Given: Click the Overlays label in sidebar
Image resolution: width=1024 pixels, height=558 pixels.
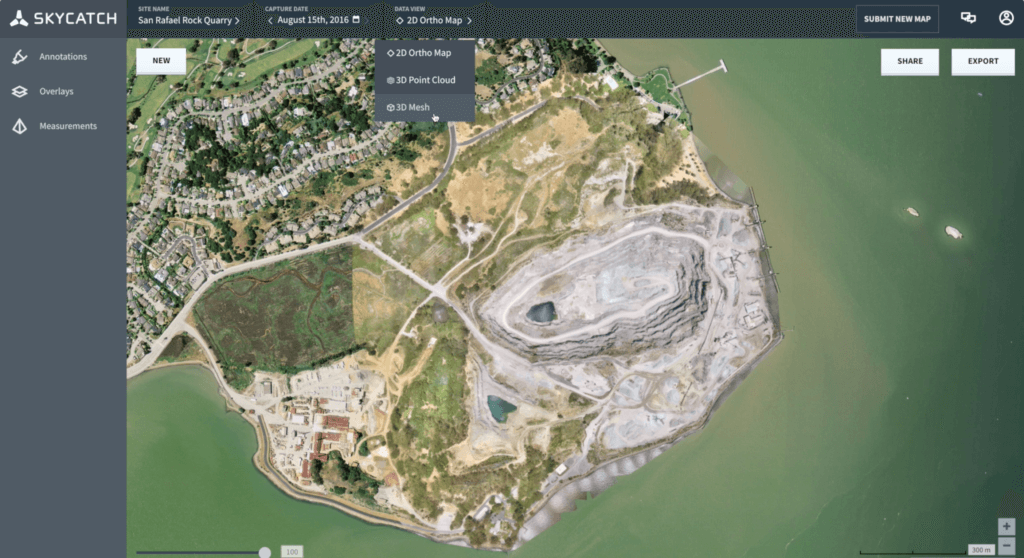Looking at the screenshot, I should tap(56, 91).
